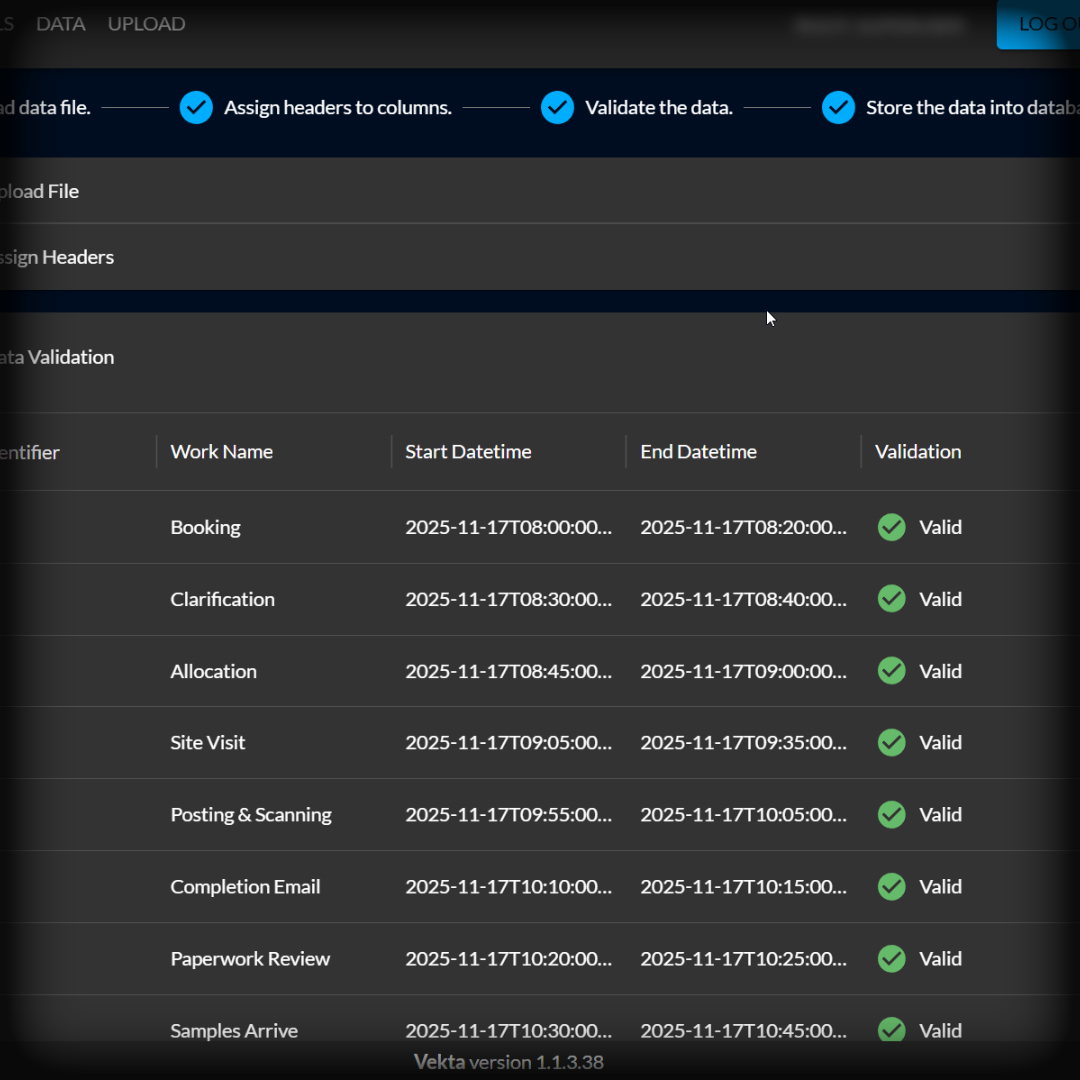Screen dimensions: 1080x1080
Task: Click the Valid icon for Samples Arrive
Action: coord(890,1030)
